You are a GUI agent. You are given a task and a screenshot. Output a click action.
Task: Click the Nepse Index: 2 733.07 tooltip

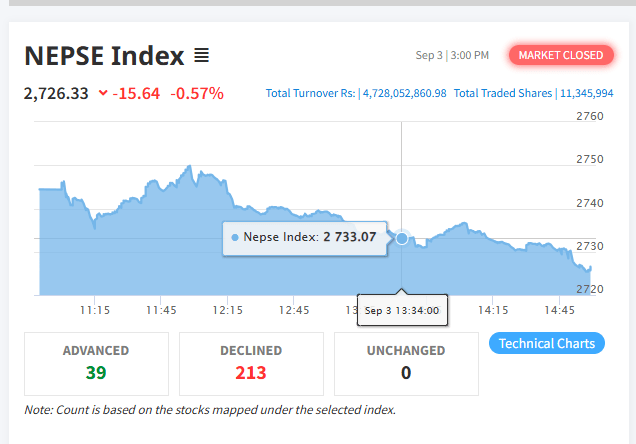pyautogui.click(x=305, y=238)
